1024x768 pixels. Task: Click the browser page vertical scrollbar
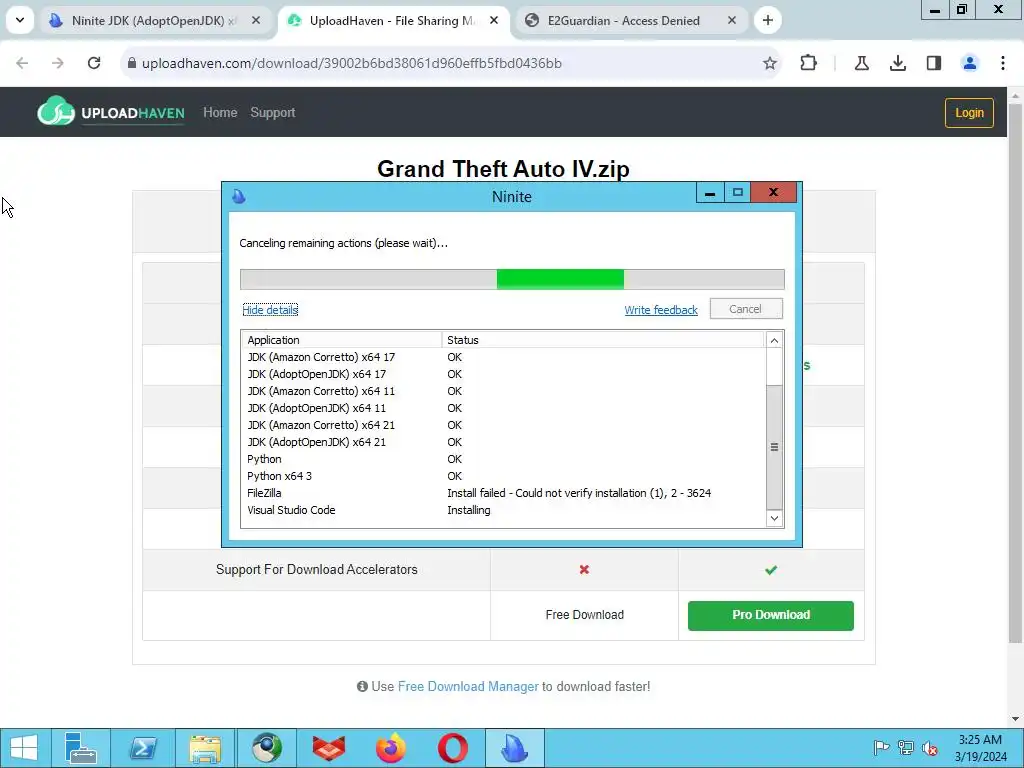[1015, 372]
